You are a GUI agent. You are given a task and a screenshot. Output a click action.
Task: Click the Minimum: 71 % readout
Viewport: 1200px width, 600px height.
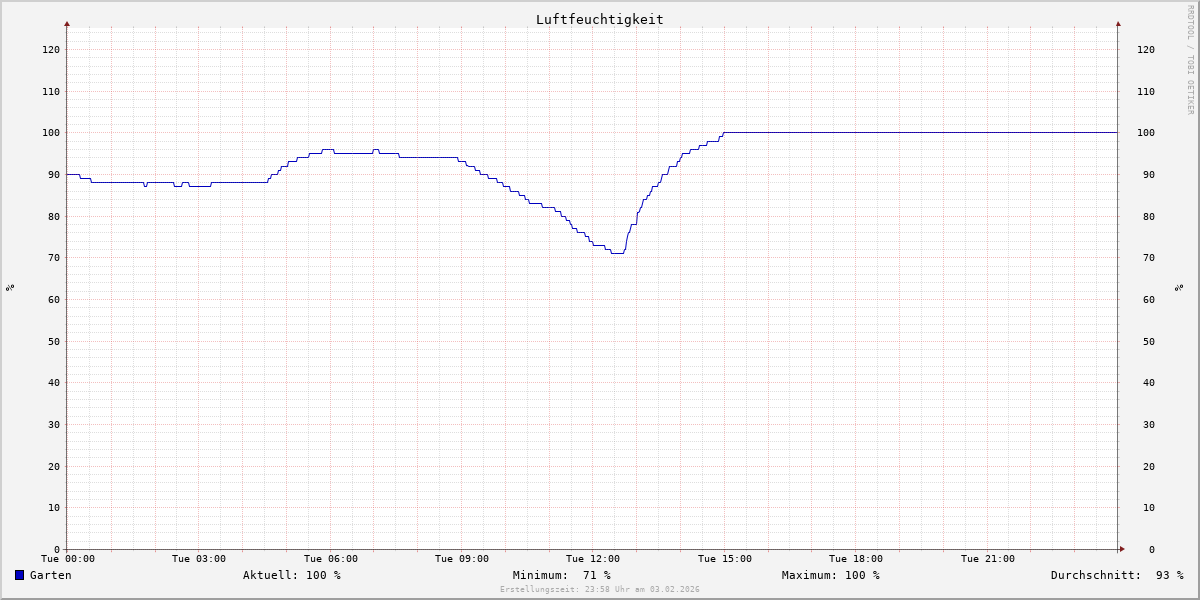point(561,575)
